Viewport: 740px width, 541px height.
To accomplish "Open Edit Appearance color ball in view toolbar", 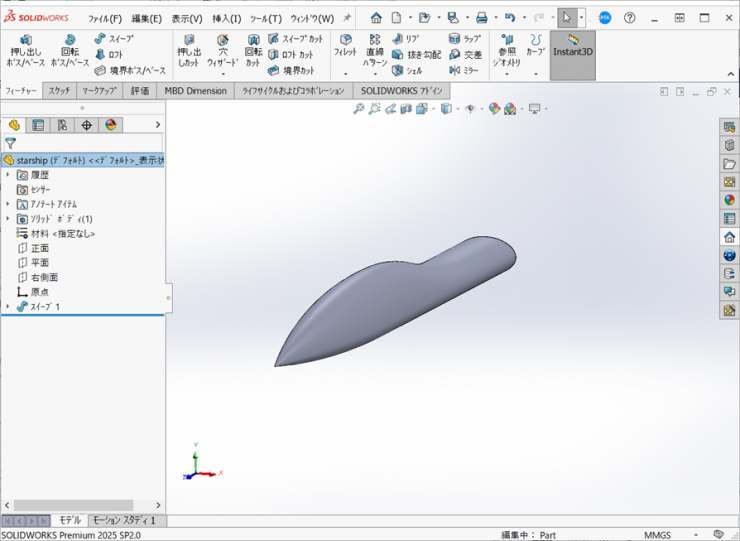I will (494, 109).
